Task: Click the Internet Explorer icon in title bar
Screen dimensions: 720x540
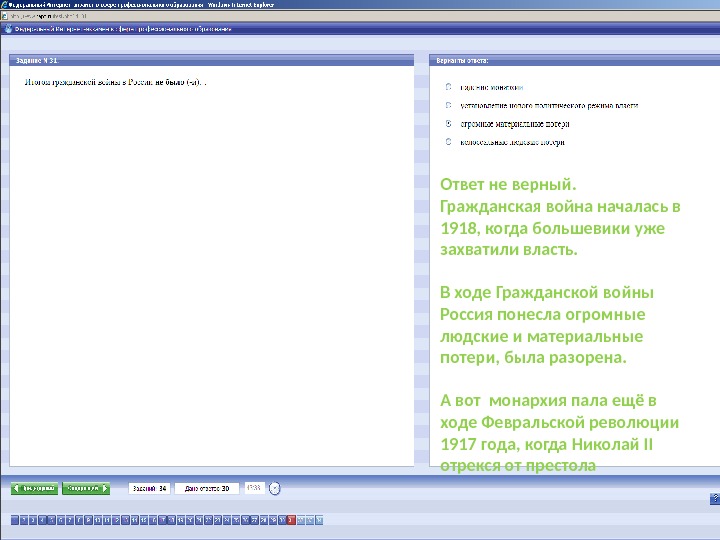Action: point(4,5)
